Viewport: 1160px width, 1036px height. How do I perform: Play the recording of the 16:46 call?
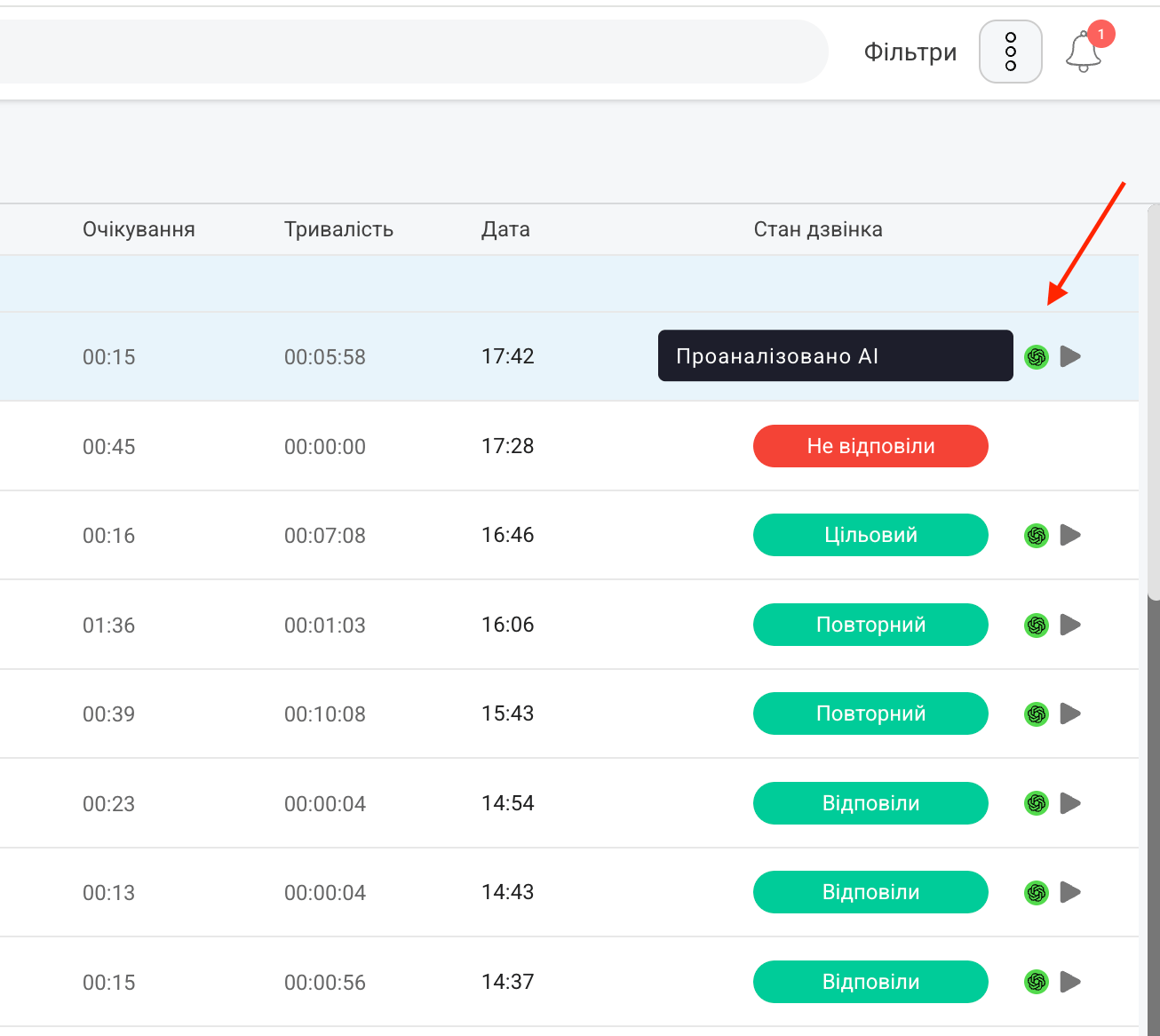pyautogui.click(x=1070, y=535)
